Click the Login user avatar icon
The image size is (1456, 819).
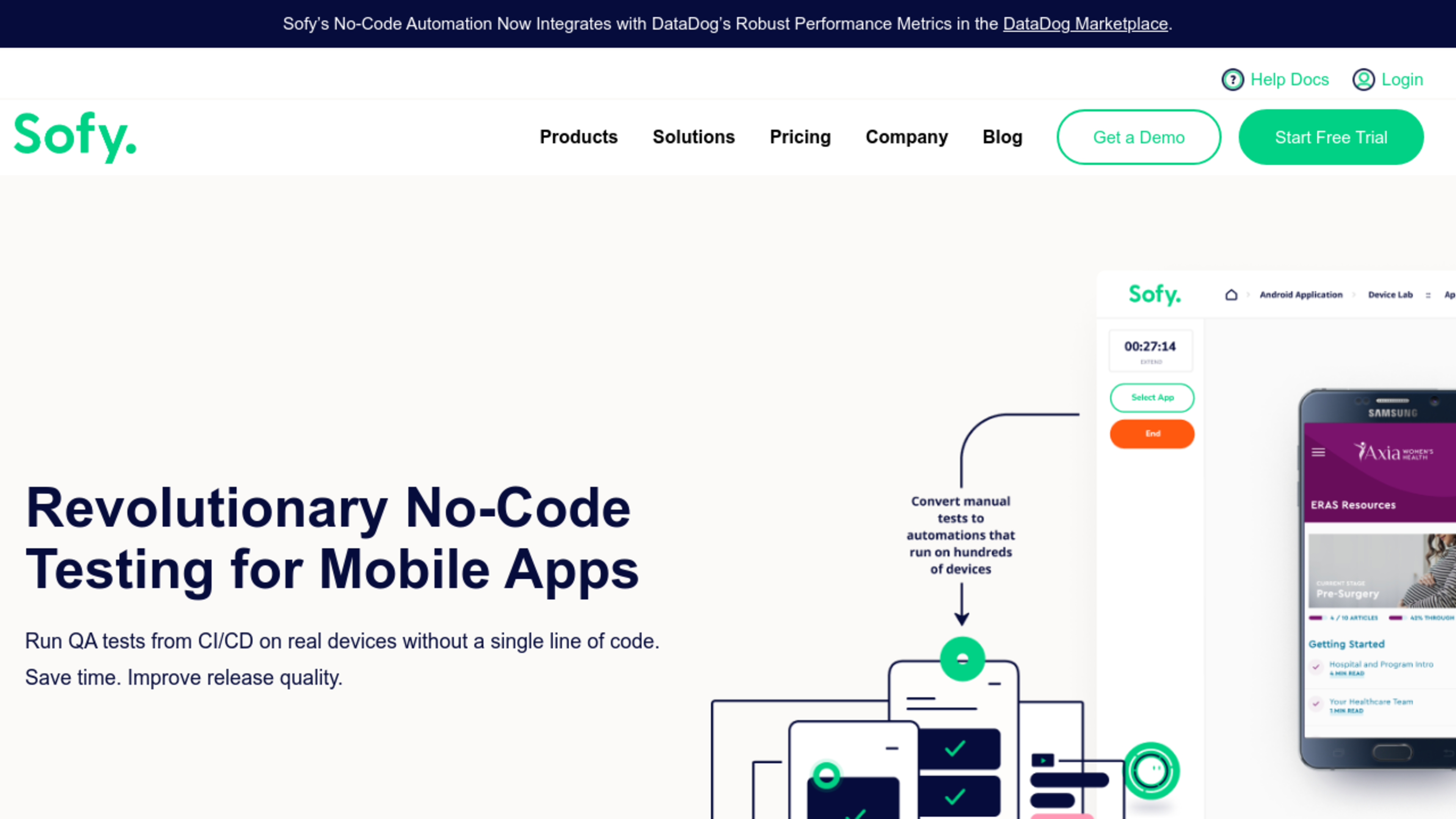1363,80
